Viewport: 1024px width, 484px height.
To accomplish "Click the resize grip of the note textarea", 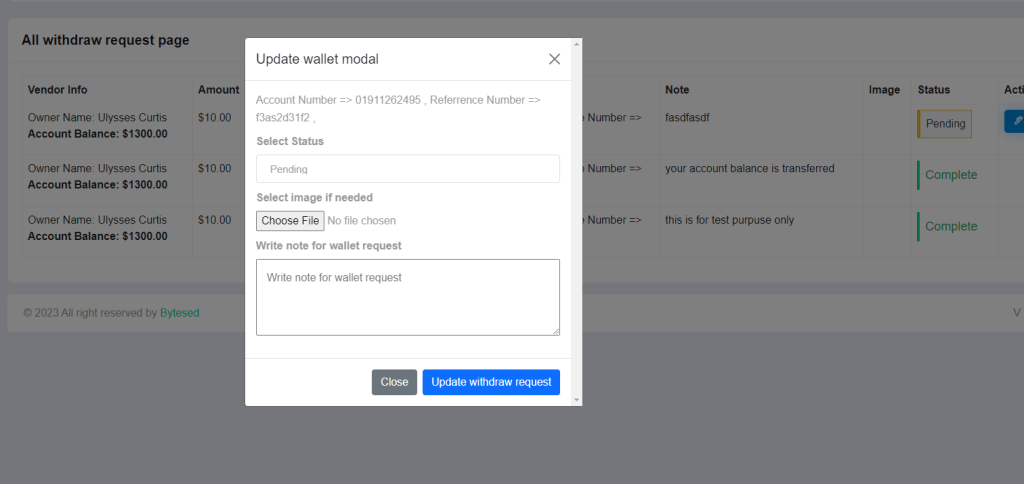I will coord(556,332).
